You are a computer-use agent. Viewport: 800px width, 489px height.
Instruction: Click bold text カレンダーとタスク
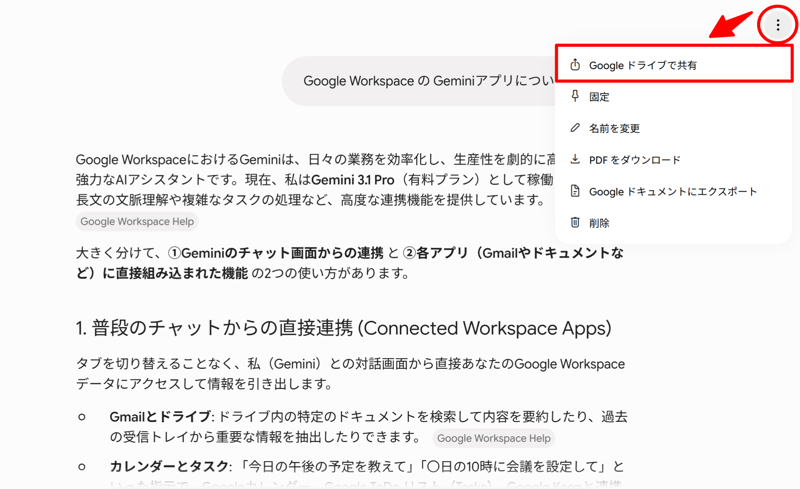coord(168,467)
